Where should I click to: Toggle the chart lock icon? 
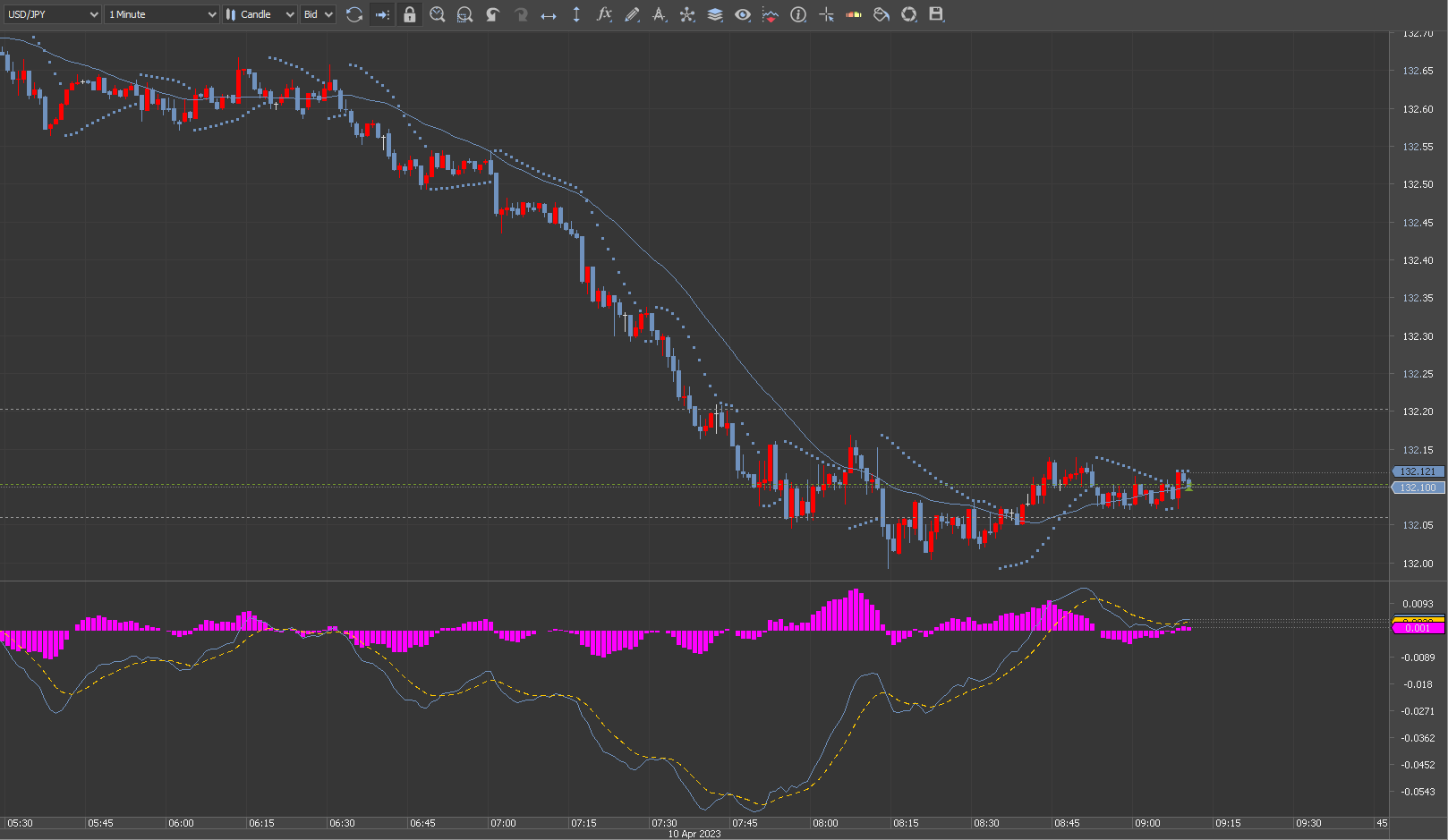point(409,14)
